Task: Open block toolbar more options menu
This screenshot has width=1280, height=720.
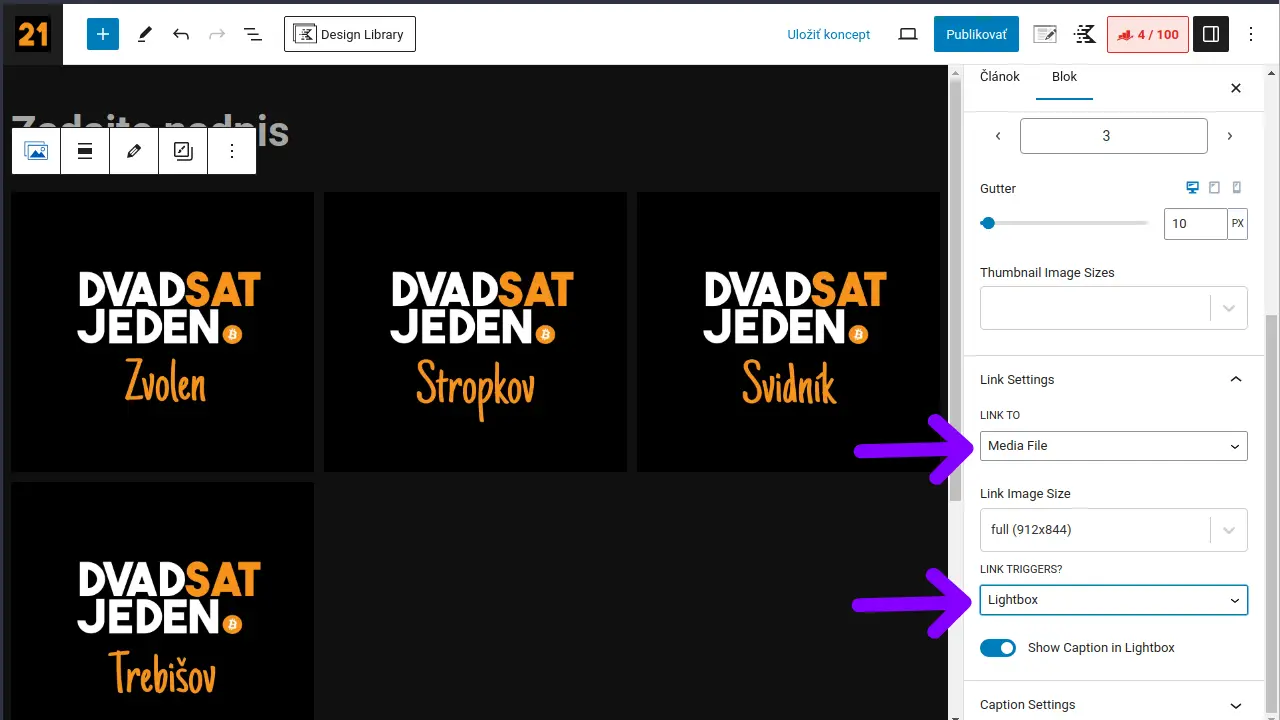Action: pyautogui.click(x=232, y=151)
